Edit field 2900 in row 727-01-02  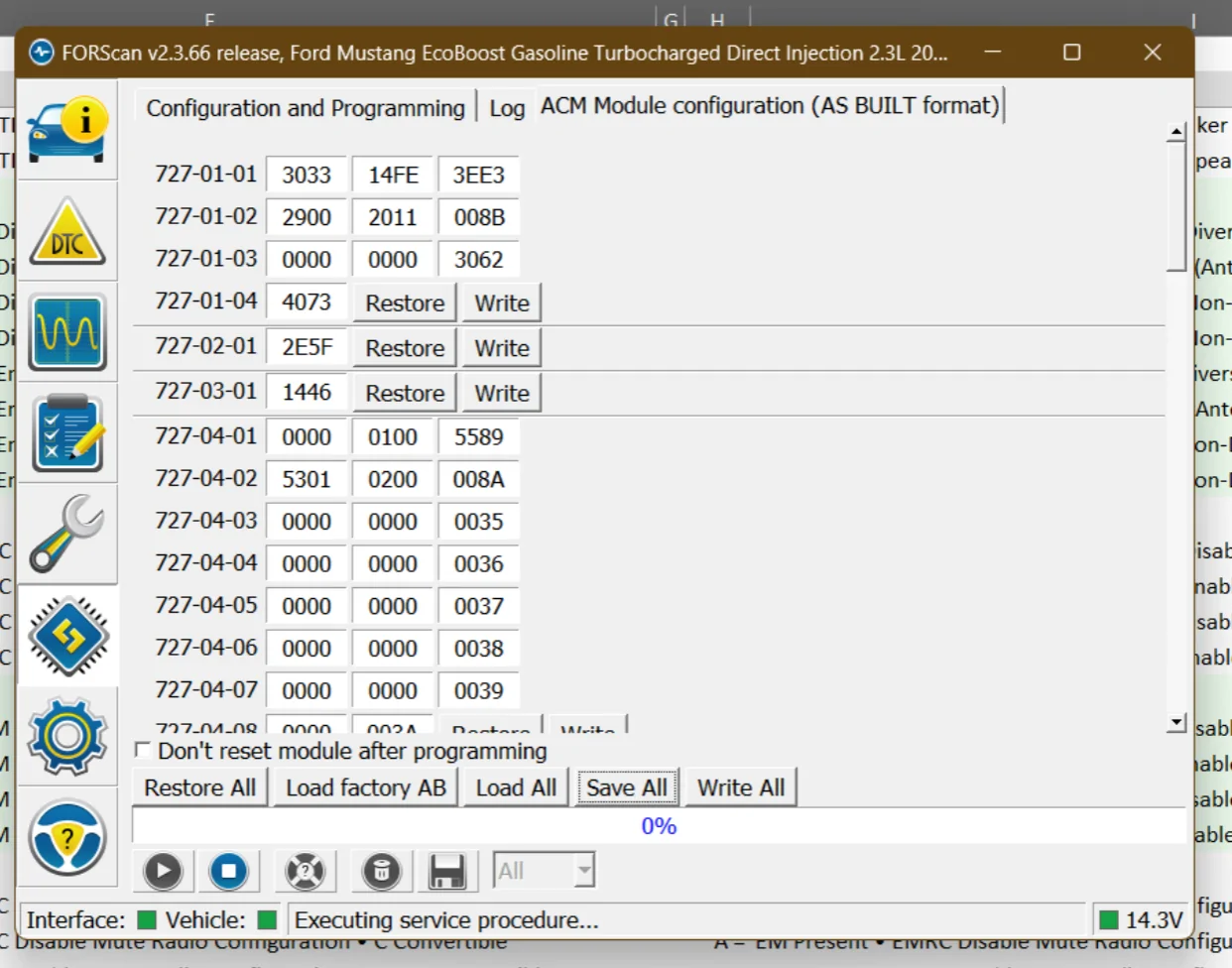click(307, 217)
